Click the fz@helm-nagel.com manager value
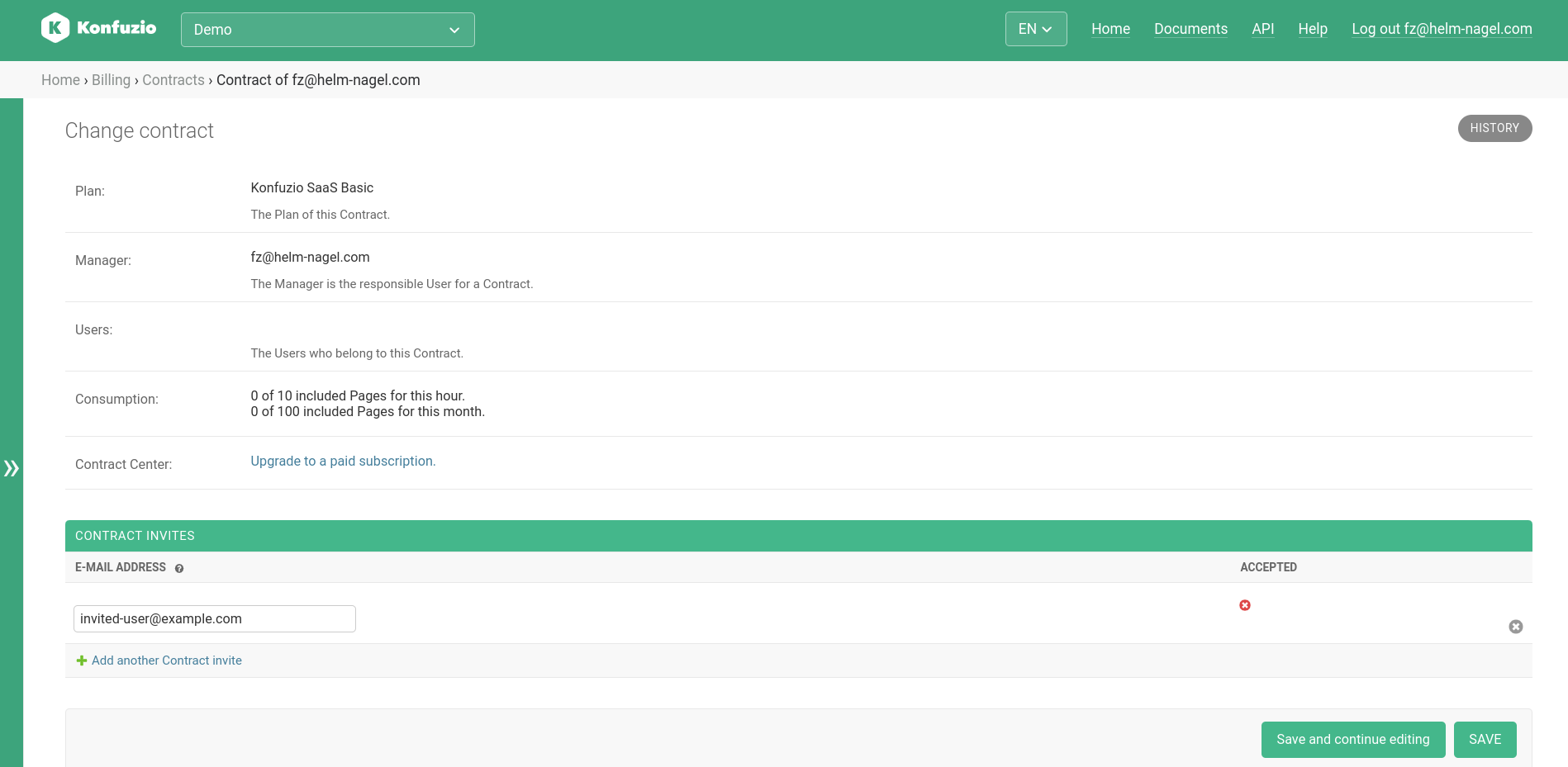Image resolution: width=1568 pixels, height=767 pixels. click(x=310, y=257)
